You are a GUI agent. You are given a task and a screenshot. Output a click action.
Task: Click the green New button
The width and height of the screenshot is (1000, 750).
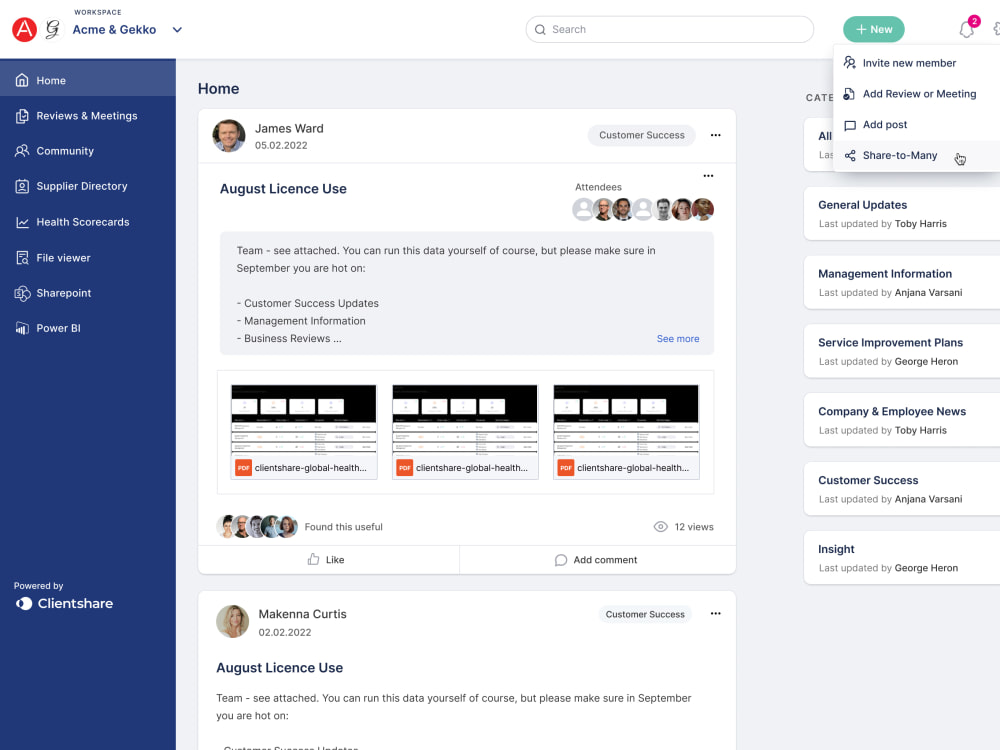point(873,29)
